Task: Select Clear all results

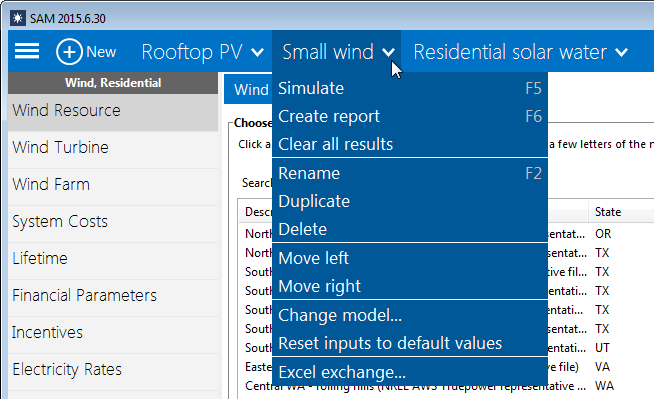Action: coord(410,144)
